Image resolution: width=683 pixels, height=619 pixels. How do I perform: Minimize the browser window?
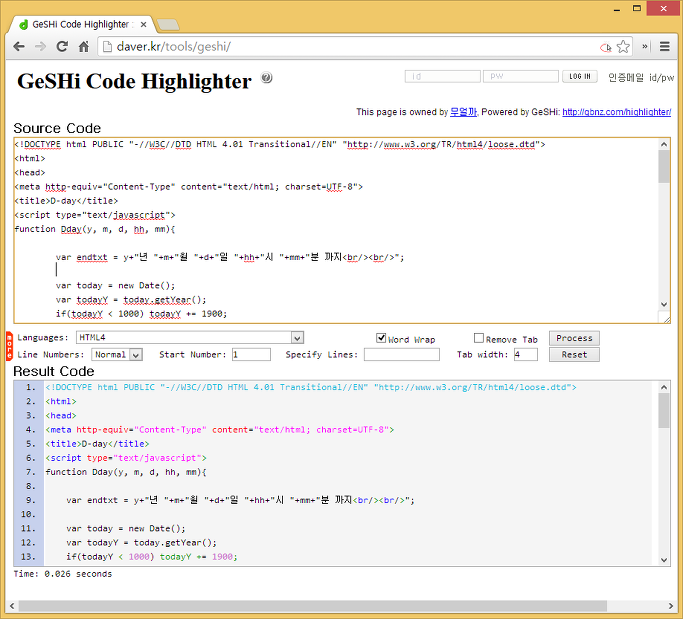pos(616,9)
